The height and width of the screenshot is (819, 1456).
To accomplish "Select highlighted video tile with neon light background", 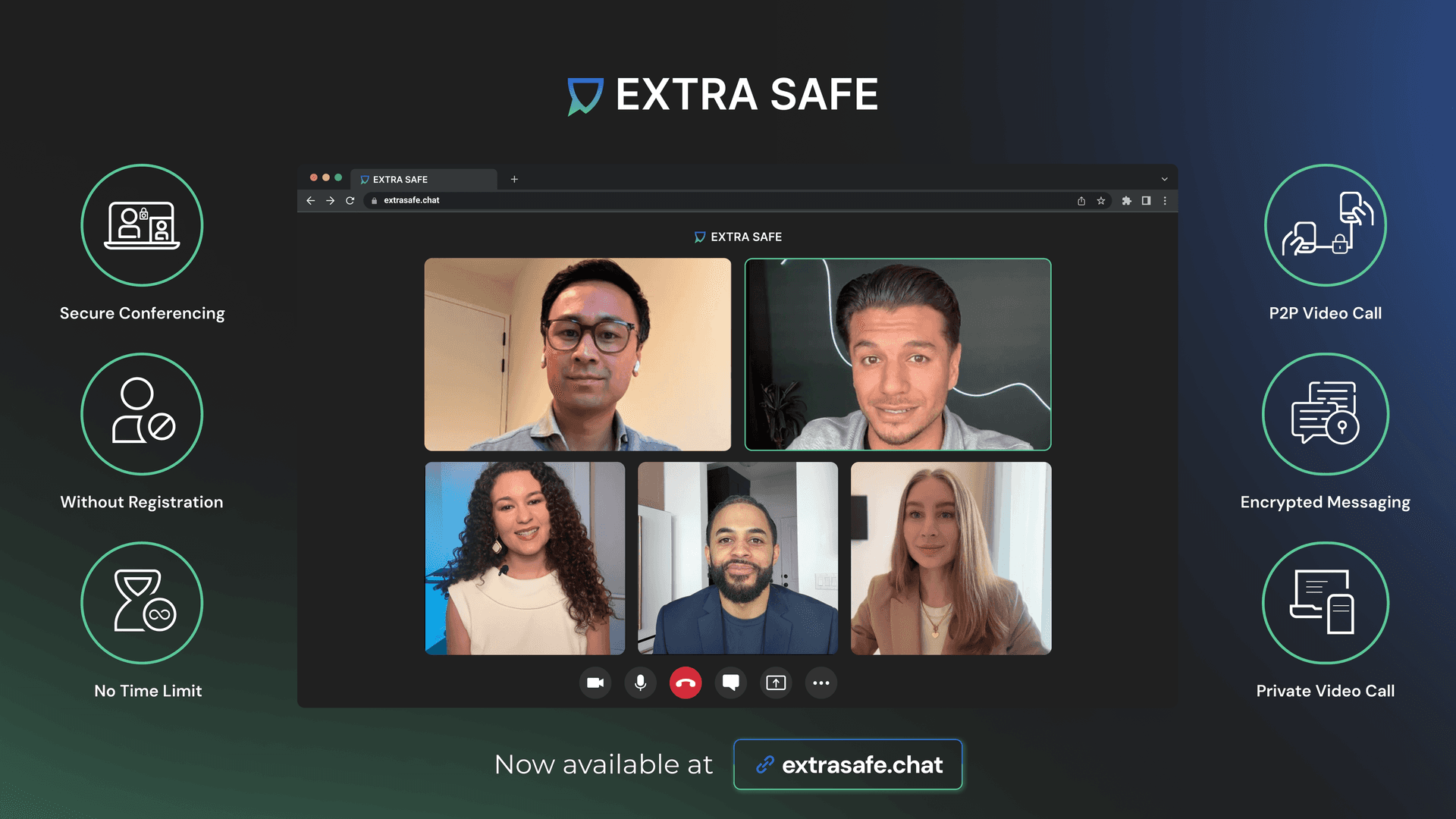I will click(x=898, y=354).
